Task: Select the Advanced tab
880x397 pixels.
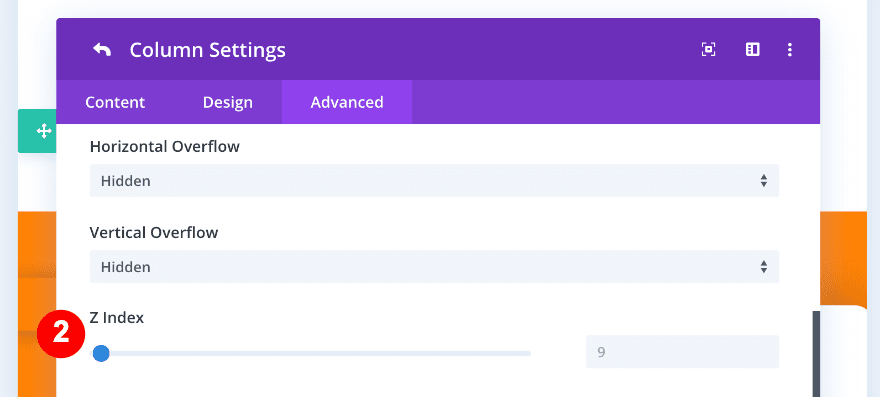Action: click(347, 102)
